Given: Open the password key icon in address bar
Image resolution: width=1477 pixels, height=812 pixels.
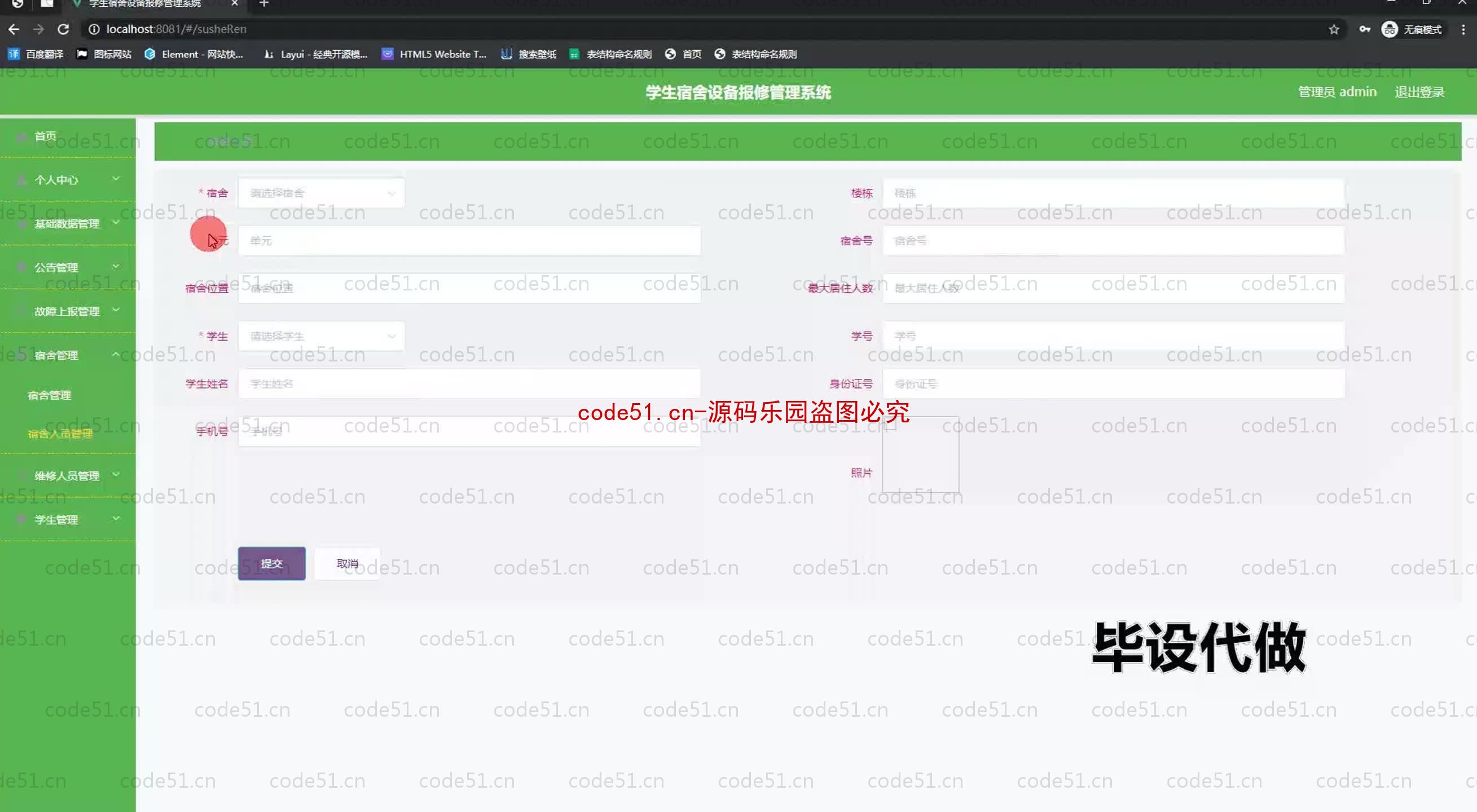Looking at the screenshot, I should (1365, 29).
